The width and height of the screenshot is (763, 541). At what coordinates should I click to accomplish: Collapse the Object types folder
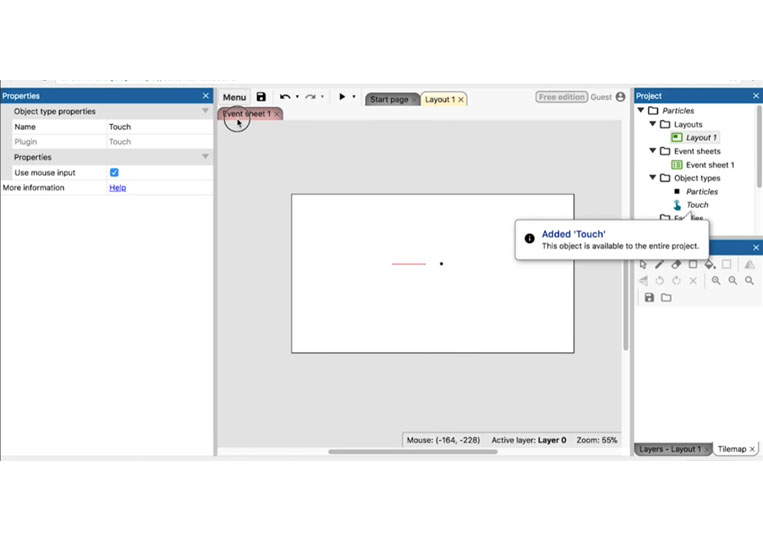[653, 178]
